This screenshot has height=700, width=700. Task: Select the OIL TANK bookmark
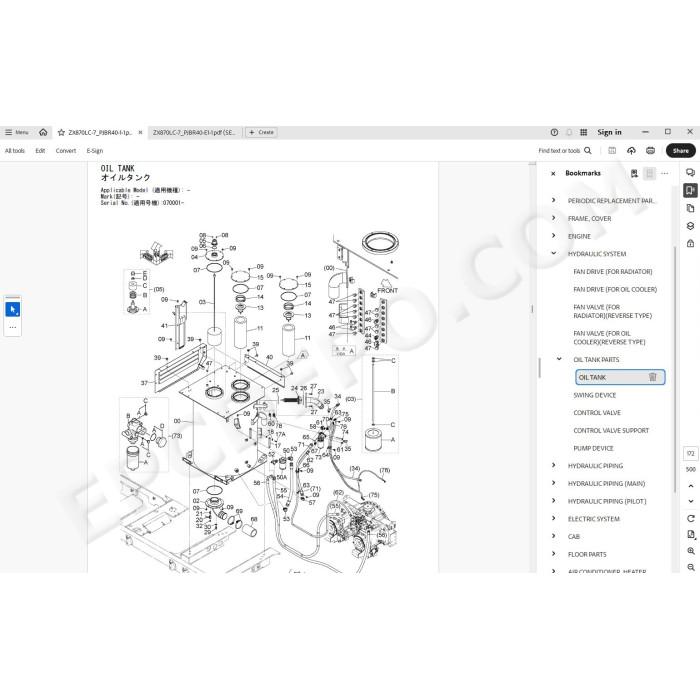coord(620,377)
